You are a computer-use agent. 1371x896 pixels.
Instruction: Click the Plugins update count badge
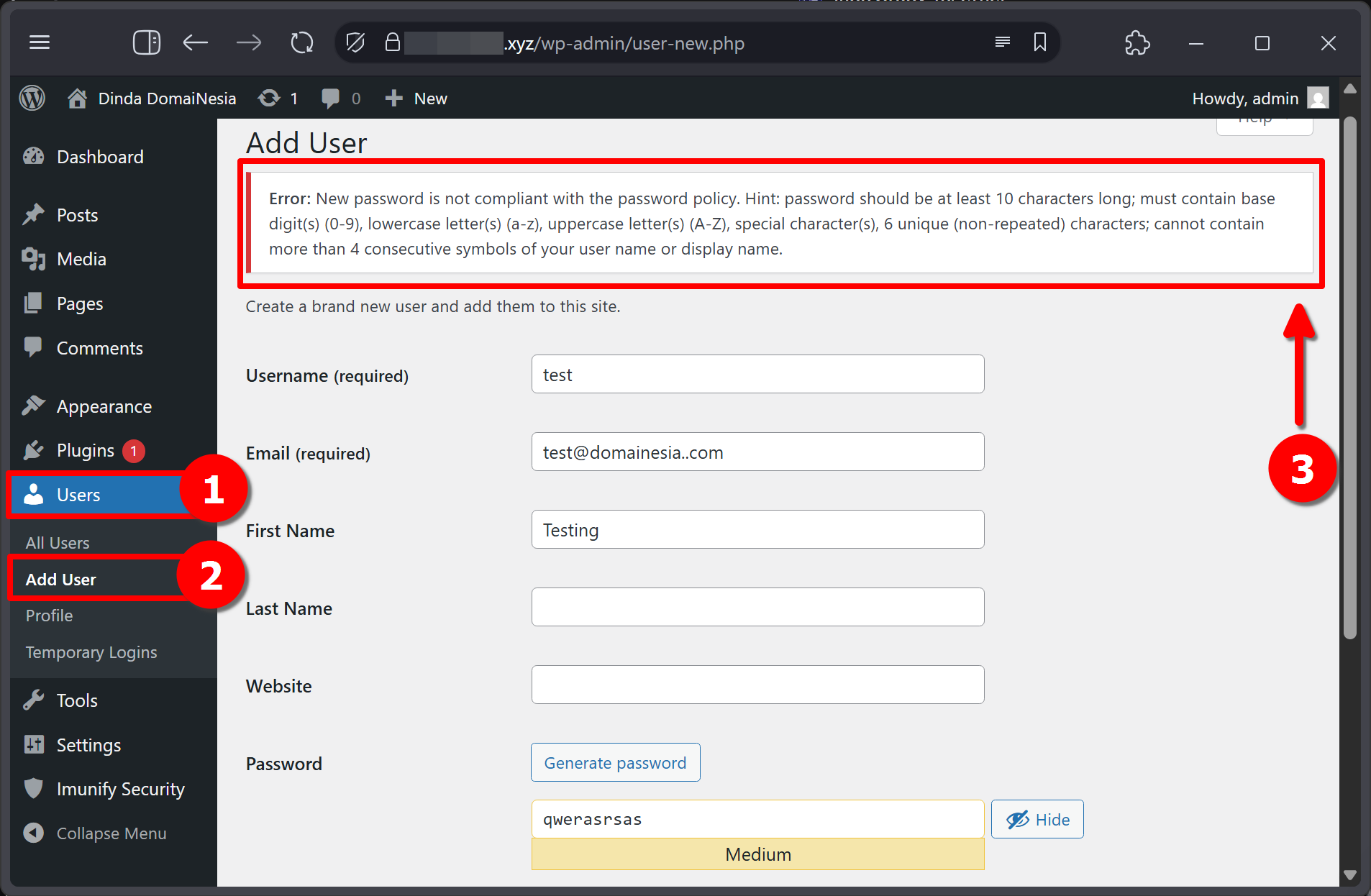click(134, 451)
